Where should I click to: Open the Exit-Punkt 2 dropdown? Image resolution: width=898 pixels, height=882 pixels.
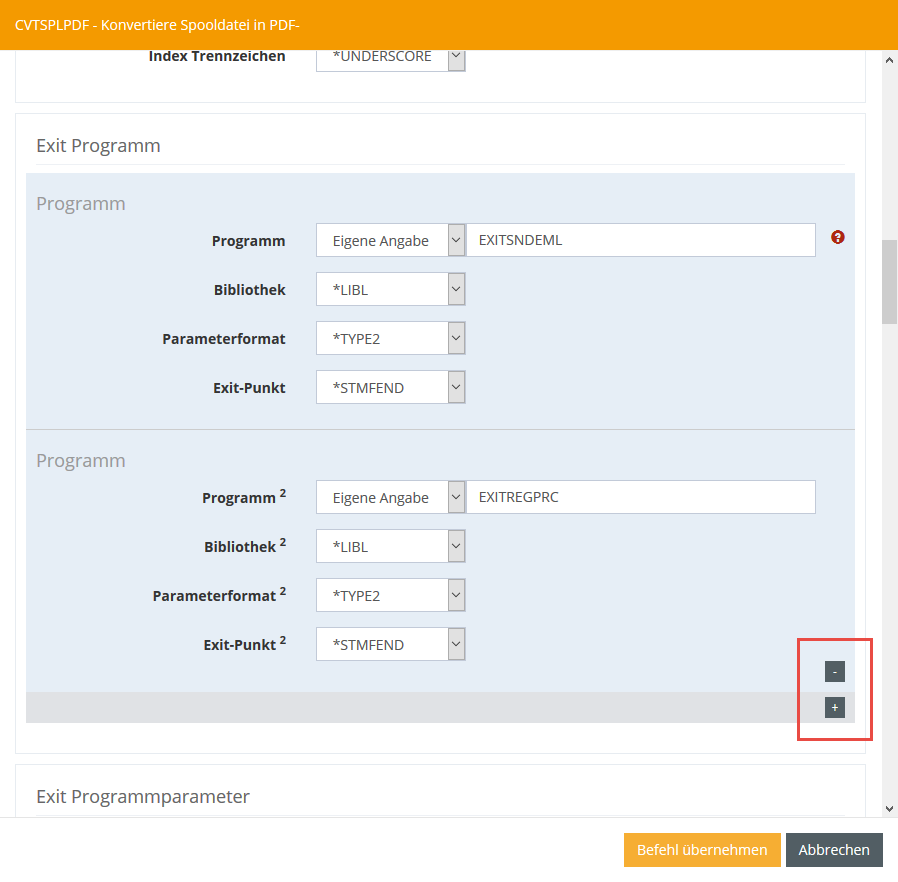pyautogui.click(x=391, y=645)
